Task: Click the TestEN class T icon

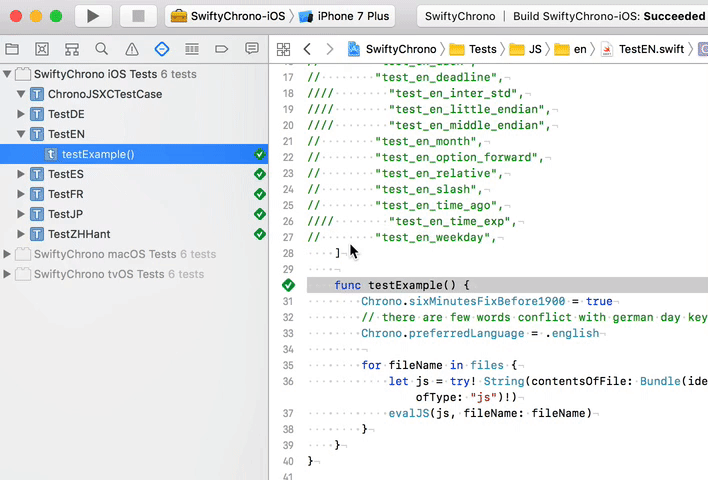Action: [37, 134]
